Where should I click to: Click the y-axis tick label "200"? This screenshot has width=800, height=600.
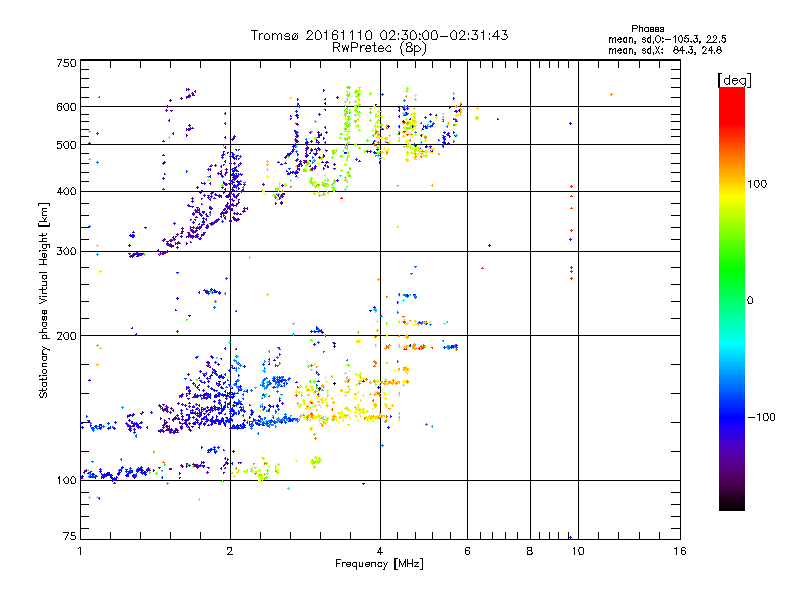(x=66, y=336)
